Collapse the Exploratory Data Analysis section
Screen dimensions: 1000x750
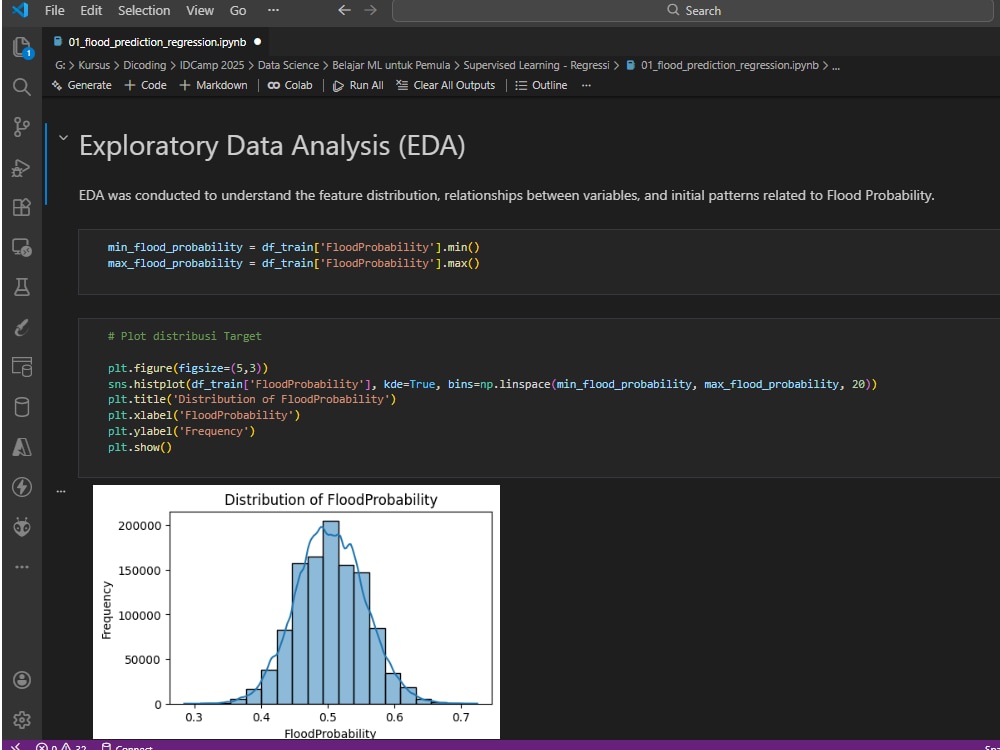62,138
